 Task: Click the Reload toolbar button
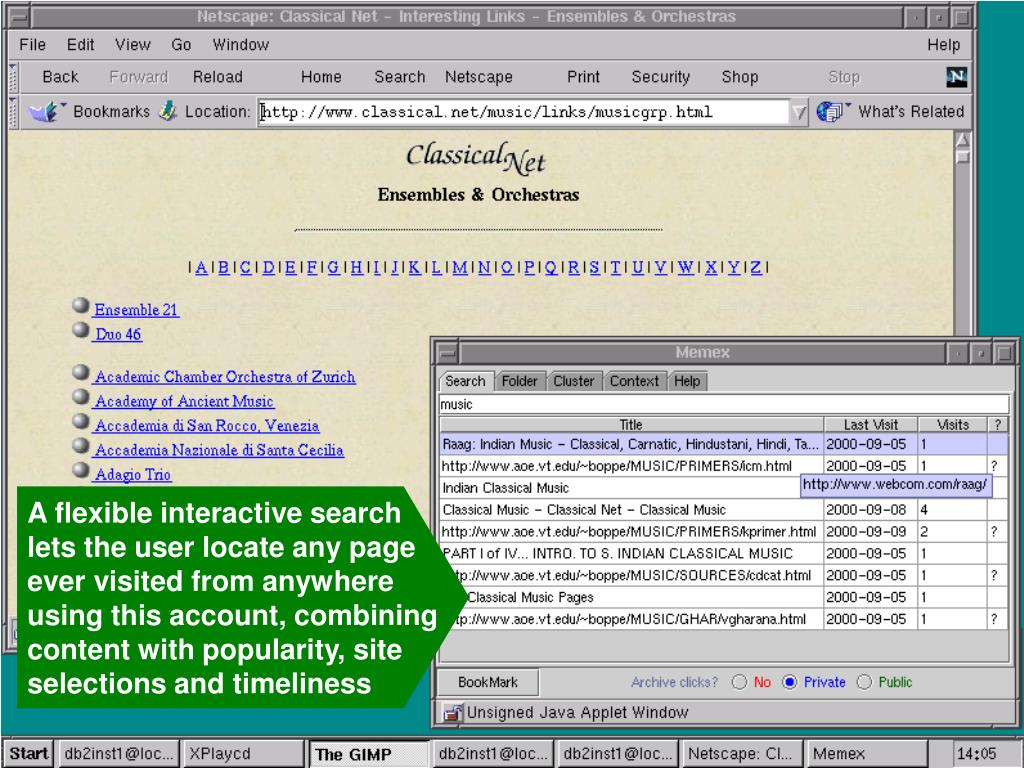[217, 77]
